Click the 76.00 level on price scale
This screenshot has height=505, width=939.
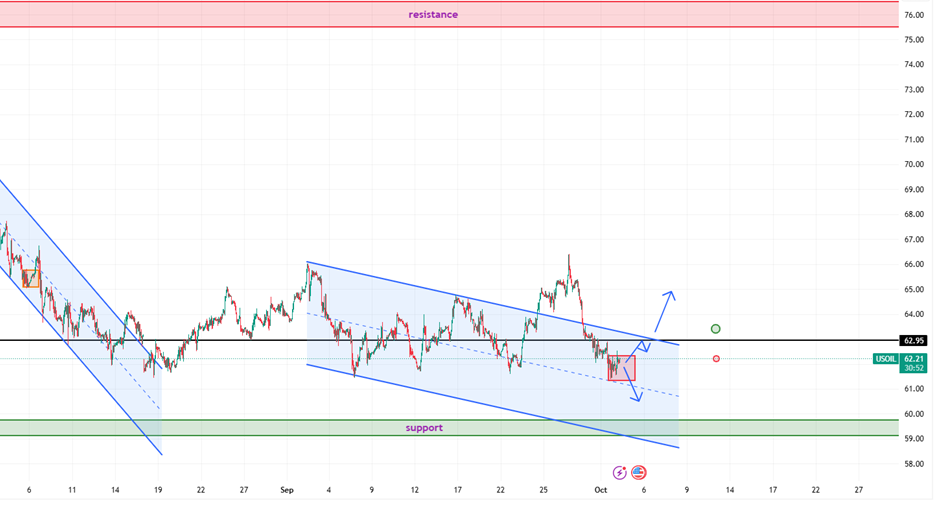(913, 15)
